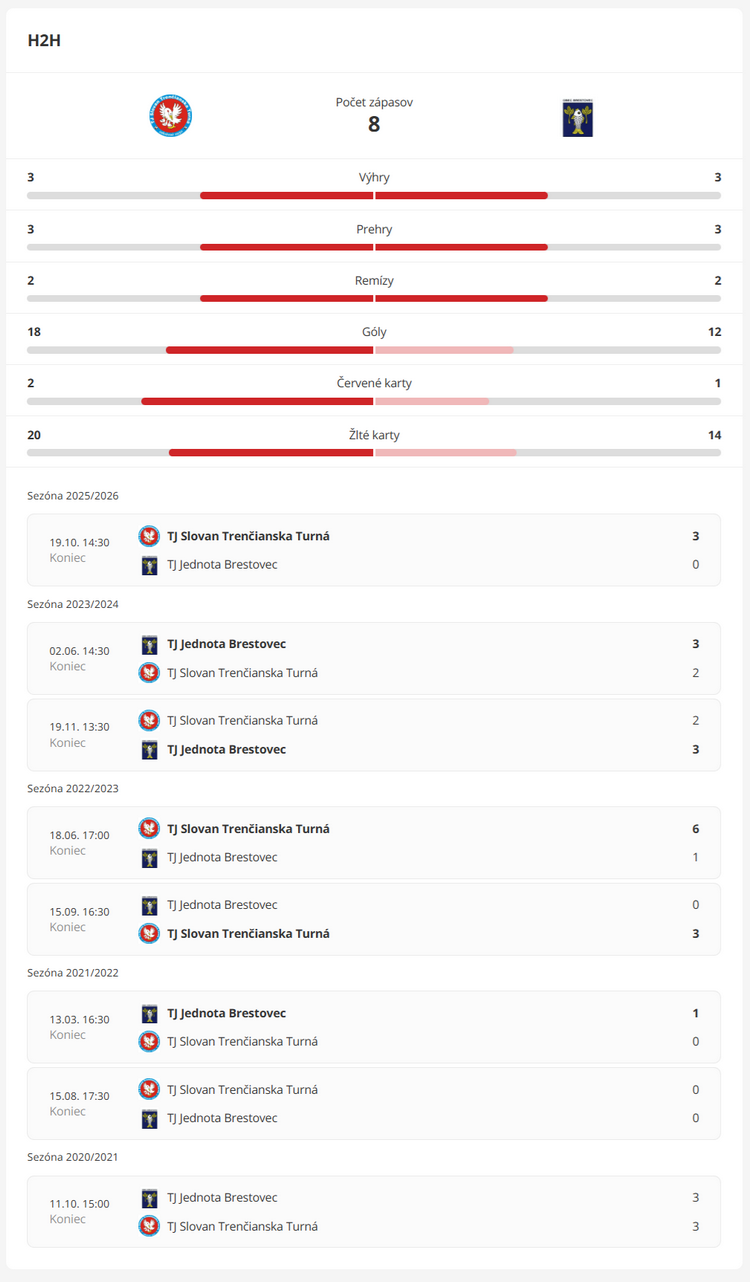Image resolution: width=750 pixels, height=1282 pixels.
Task: Click the Slovan crest in the 19.10. match
Action: pos(149,536)
